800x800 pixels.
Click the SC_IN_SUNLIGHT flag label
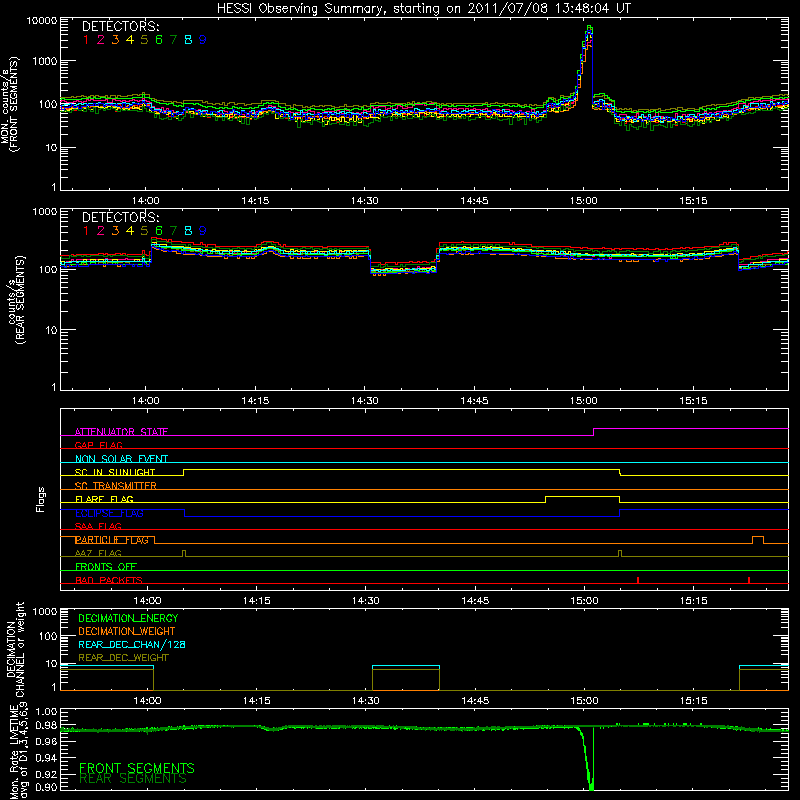coord(115,472)
